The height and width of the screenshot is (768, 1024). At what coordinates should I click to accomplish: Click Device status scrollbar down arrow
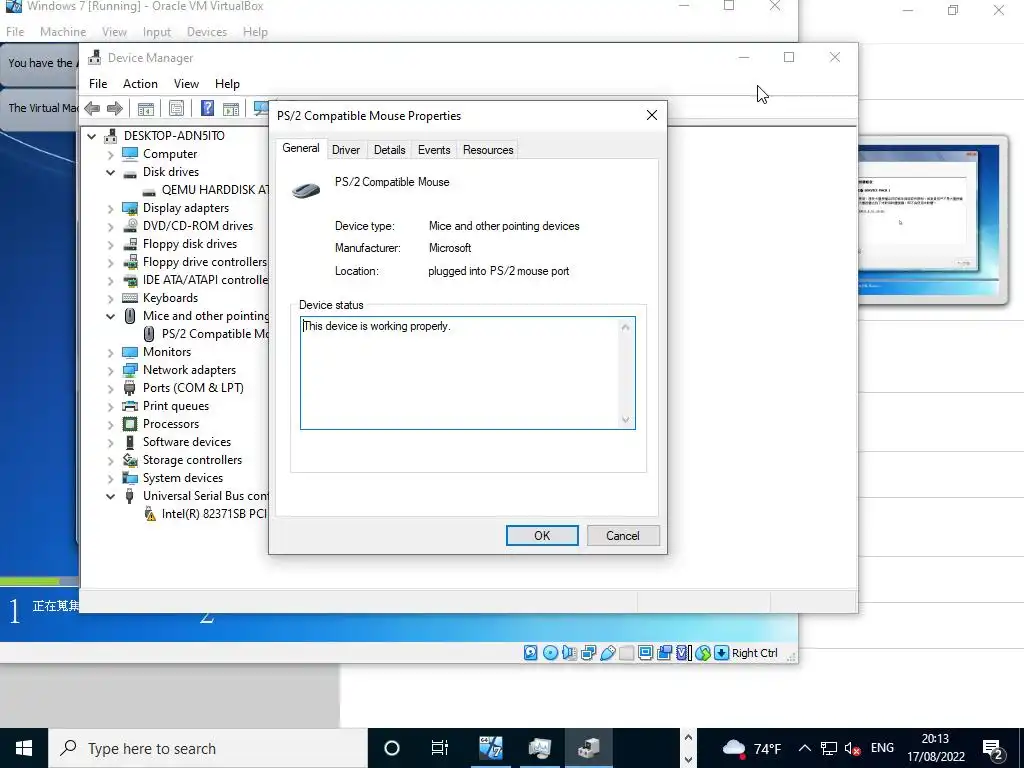tap(626, 420)
